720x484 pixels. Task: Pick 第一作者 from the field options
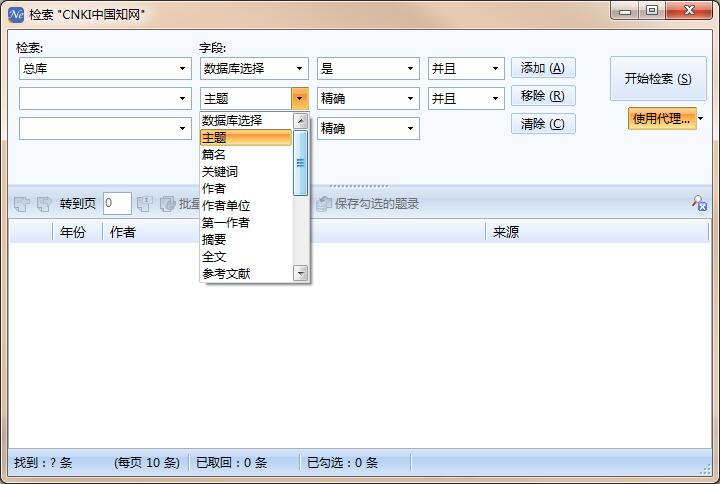(225, 222)
